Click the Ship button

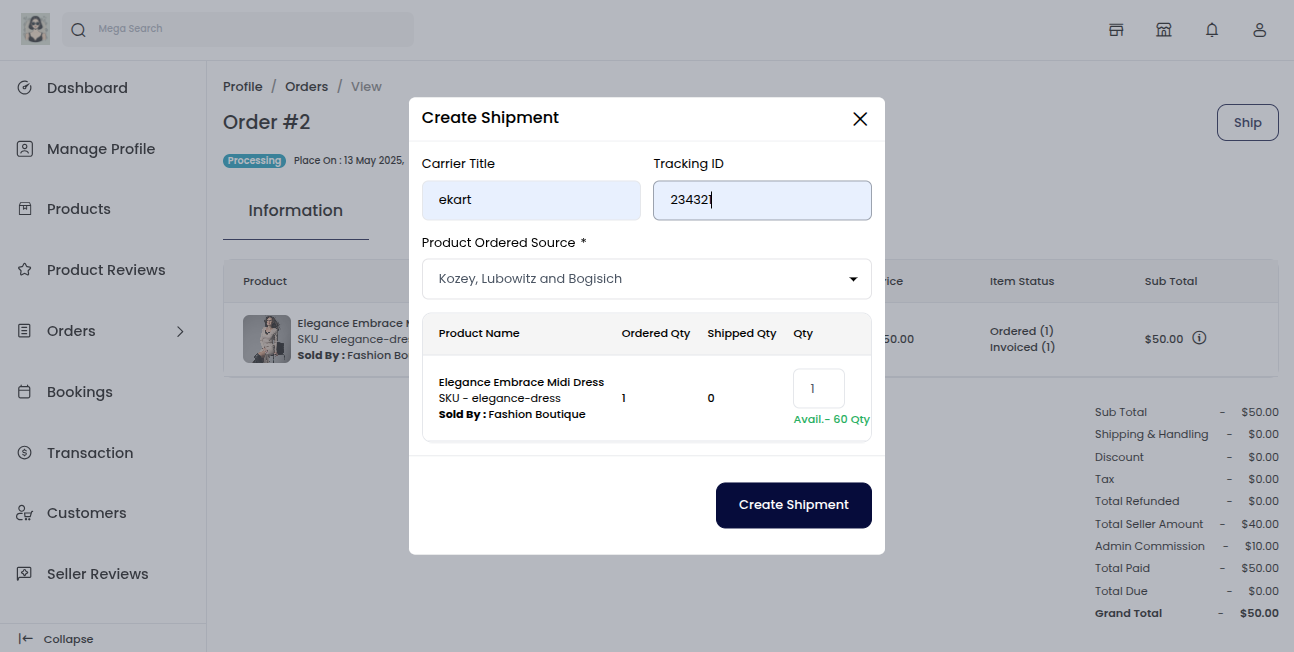[1247, 122]
